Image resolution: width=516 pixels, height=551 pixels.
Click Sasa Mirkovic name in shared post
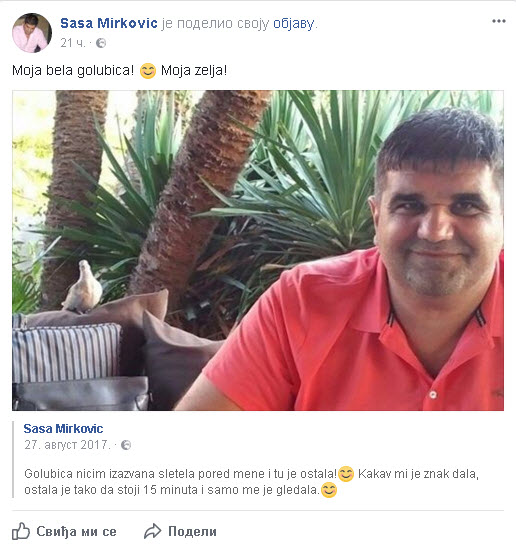[x=63, y=429]
